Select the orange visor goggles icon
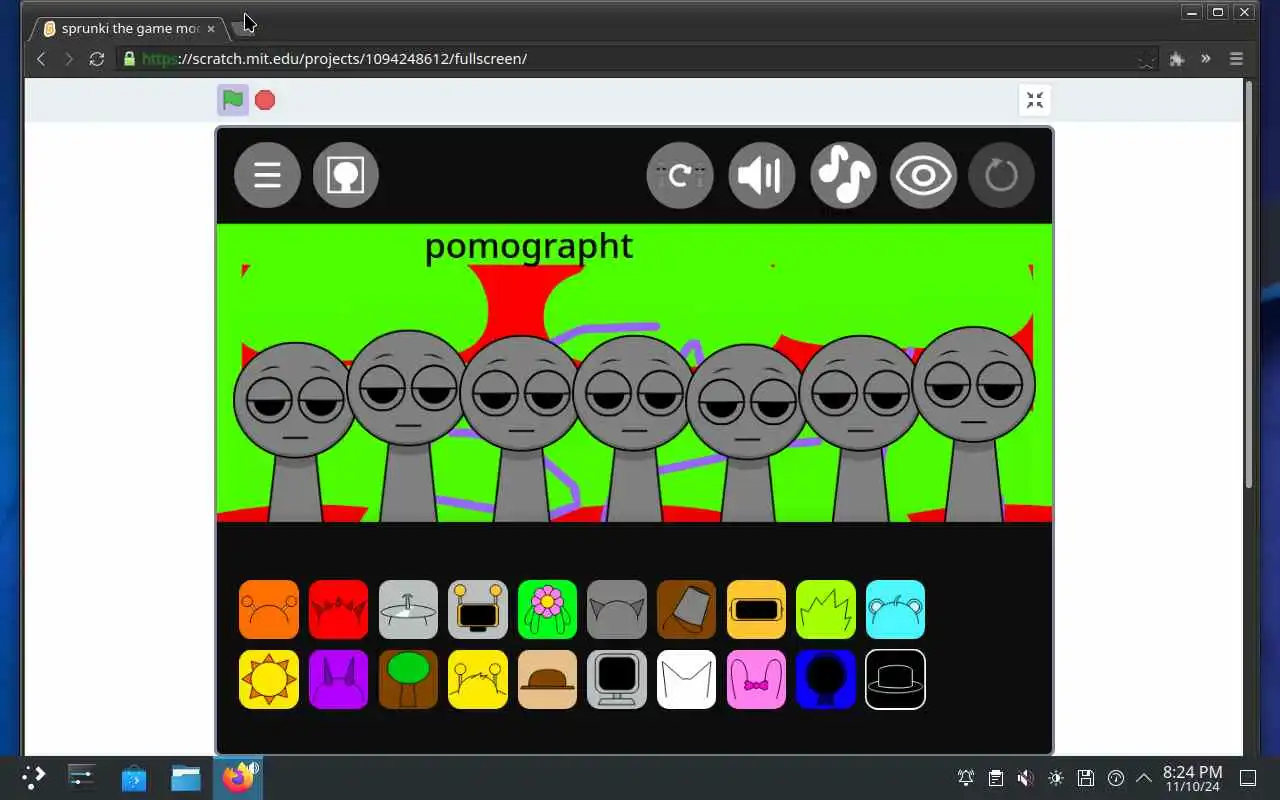The width and height of the screenshot is (1280, 800). [756, 609]
